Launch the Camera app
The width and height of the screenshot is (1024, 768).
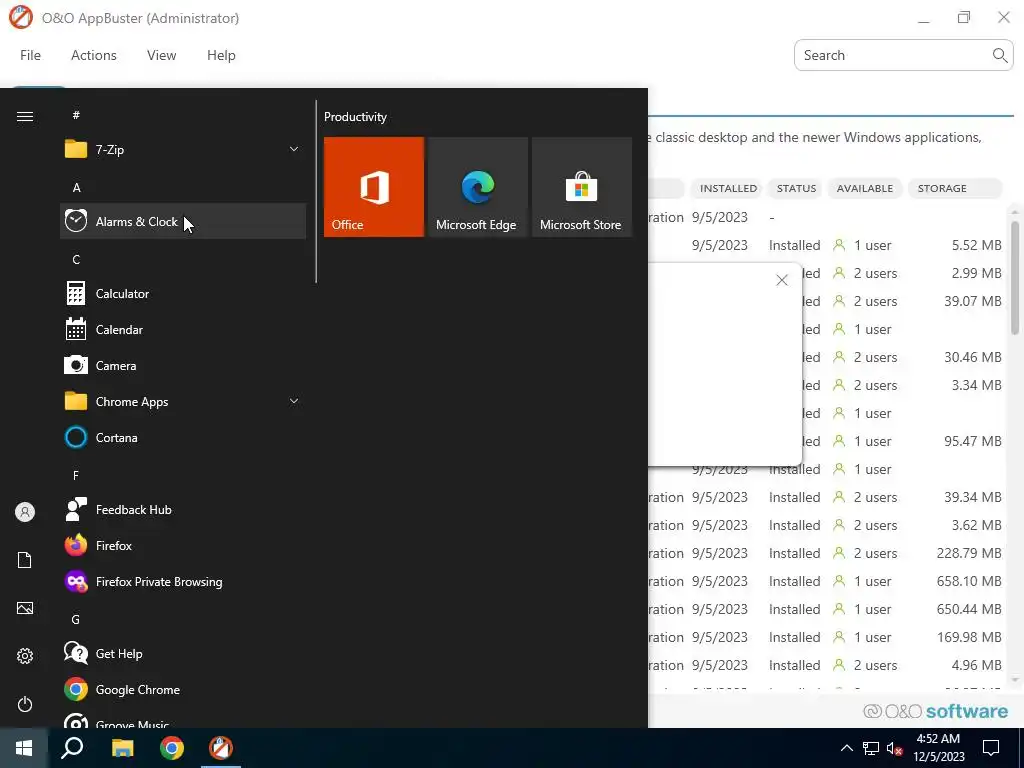(x=183, y=366)
